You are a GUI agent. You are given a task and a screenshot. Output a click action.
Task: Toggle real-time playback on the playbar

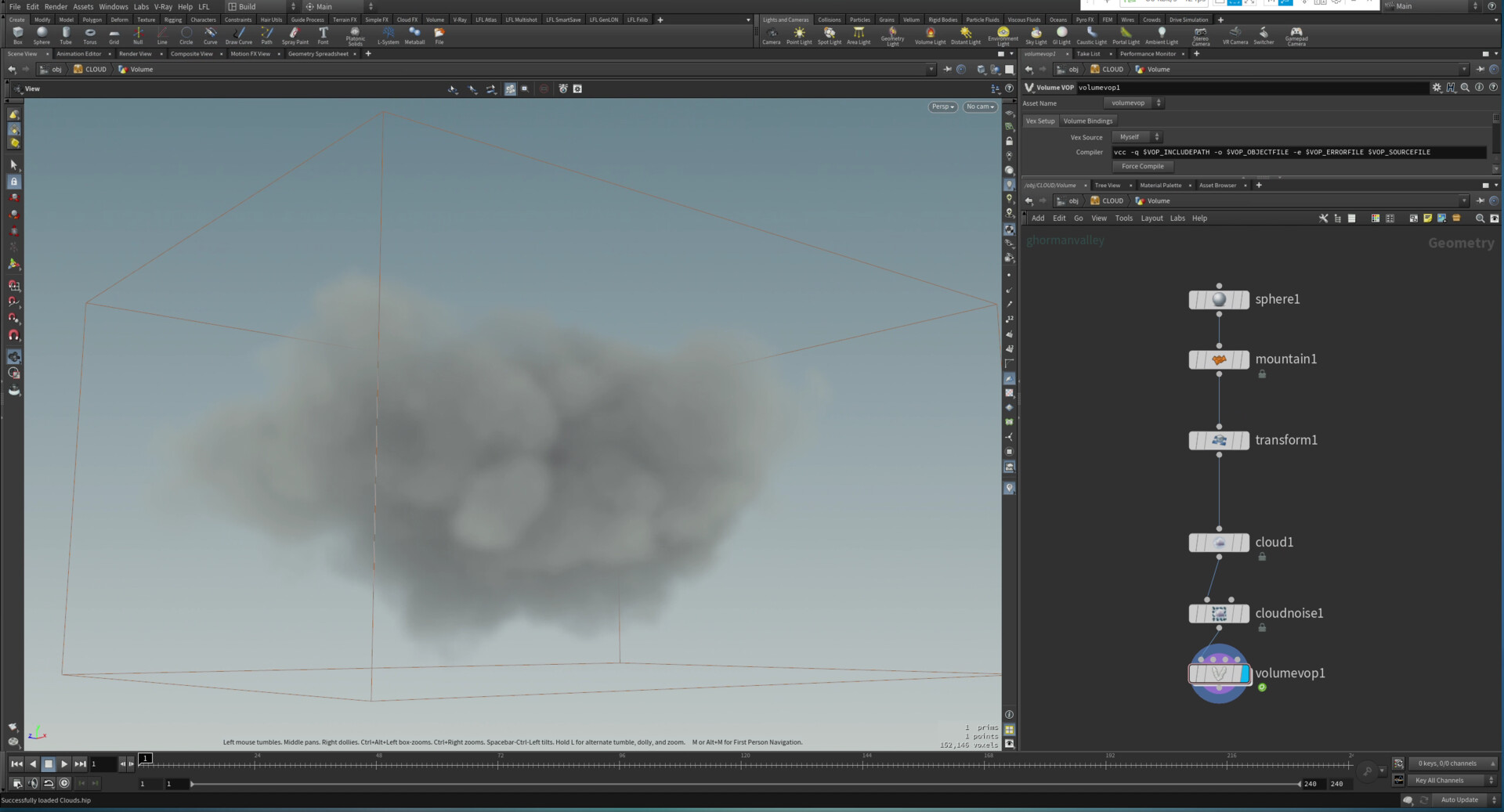(49, 783)
